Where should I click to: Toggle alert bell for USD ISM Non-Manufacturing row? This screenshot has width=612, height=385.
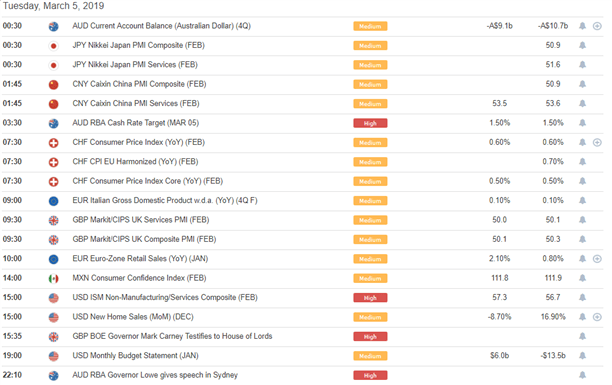582,298
